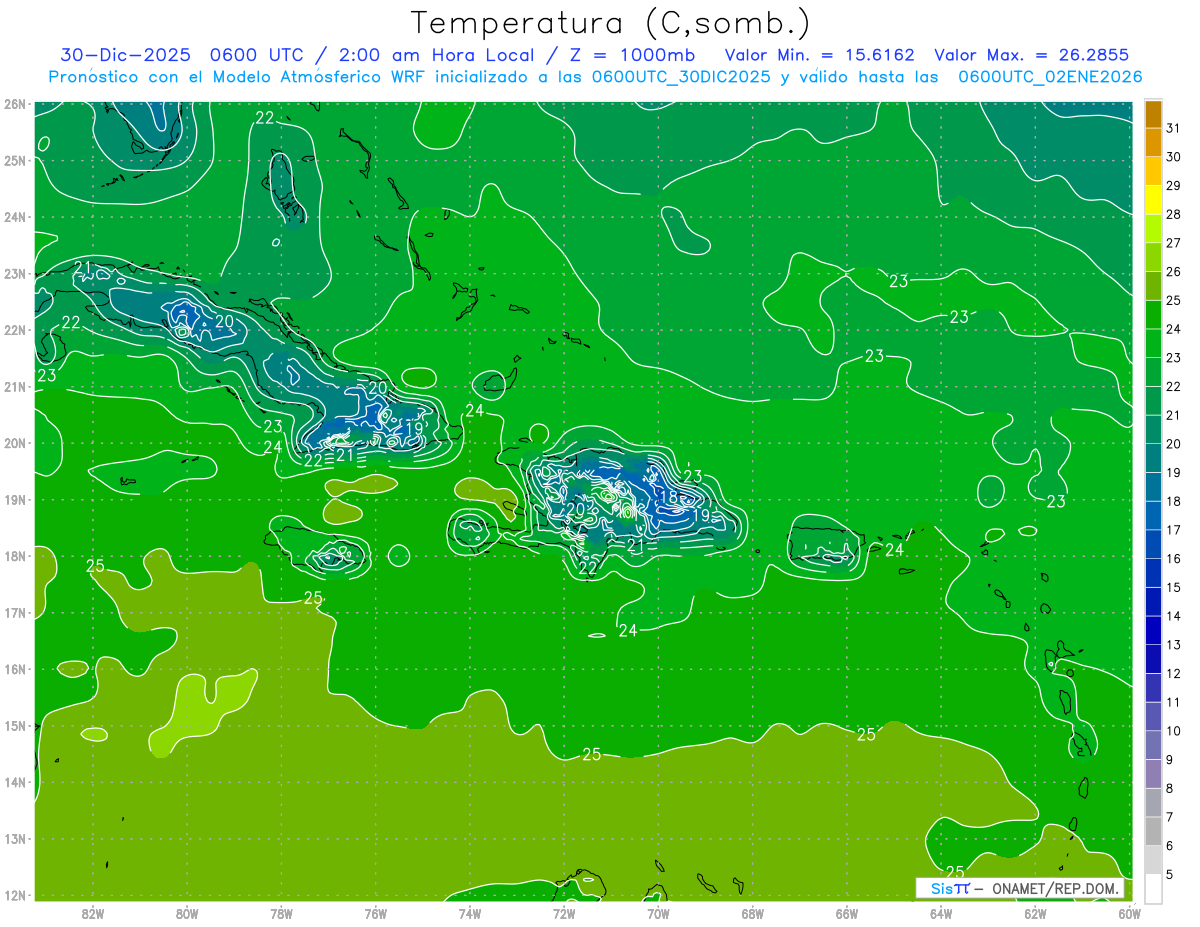Image resolution: width=1200 pixels, height=927 pixels.
Task: Click the legend scale value '10'
Action: pos(1173,732)
